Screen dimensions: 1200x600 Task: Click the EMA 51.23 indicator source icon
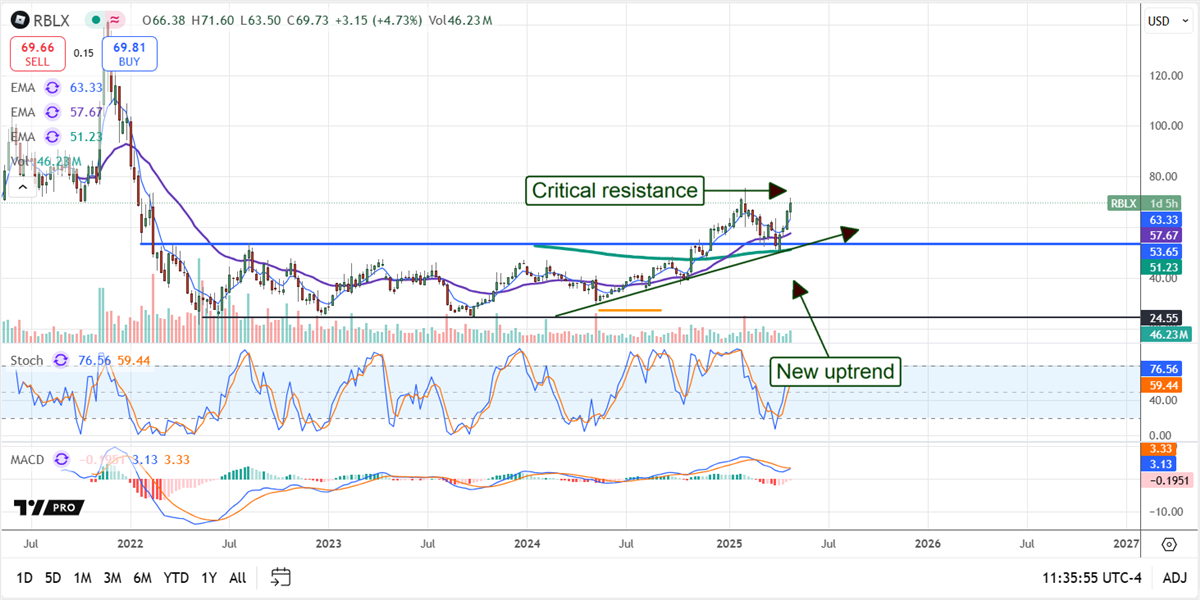[53, 136]
